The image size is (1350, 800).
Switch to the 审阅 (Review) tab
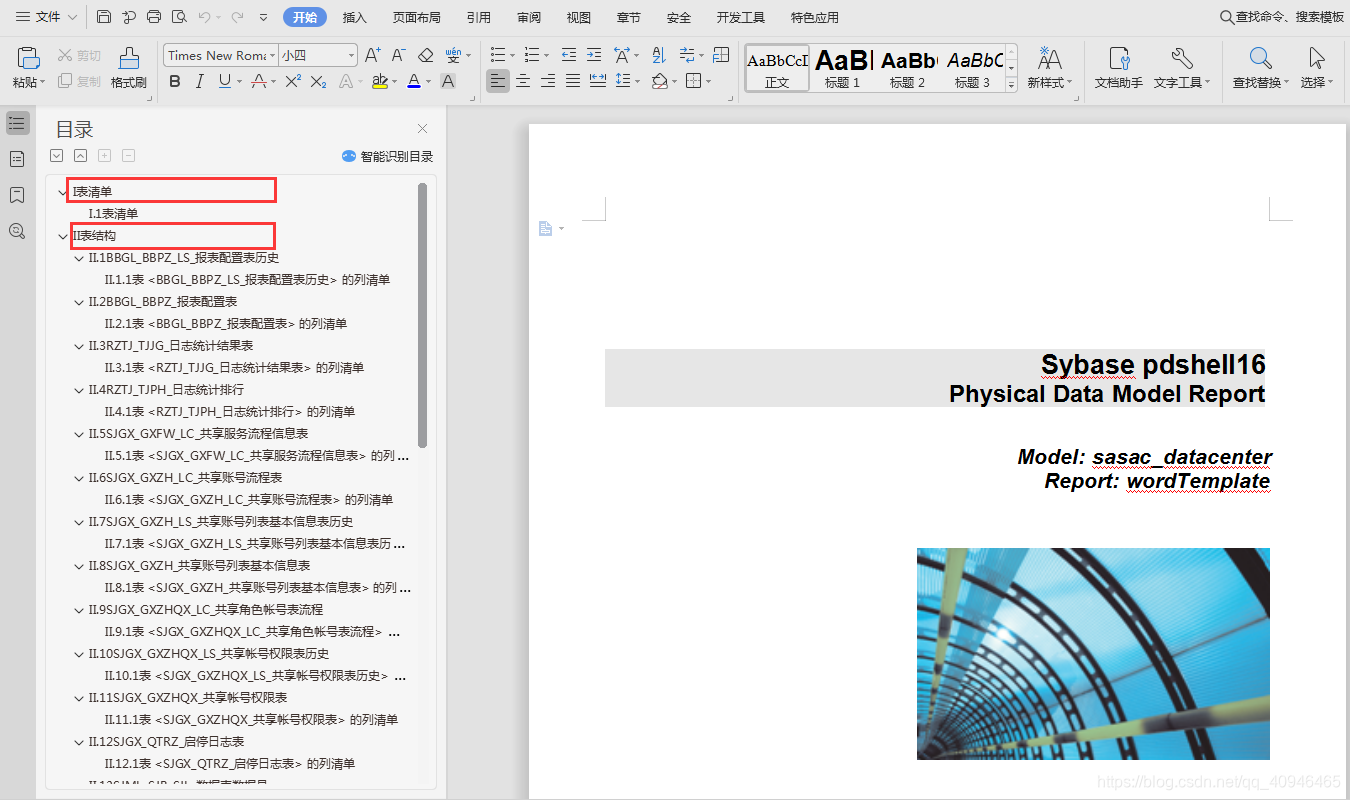click(x=529, y=17)
